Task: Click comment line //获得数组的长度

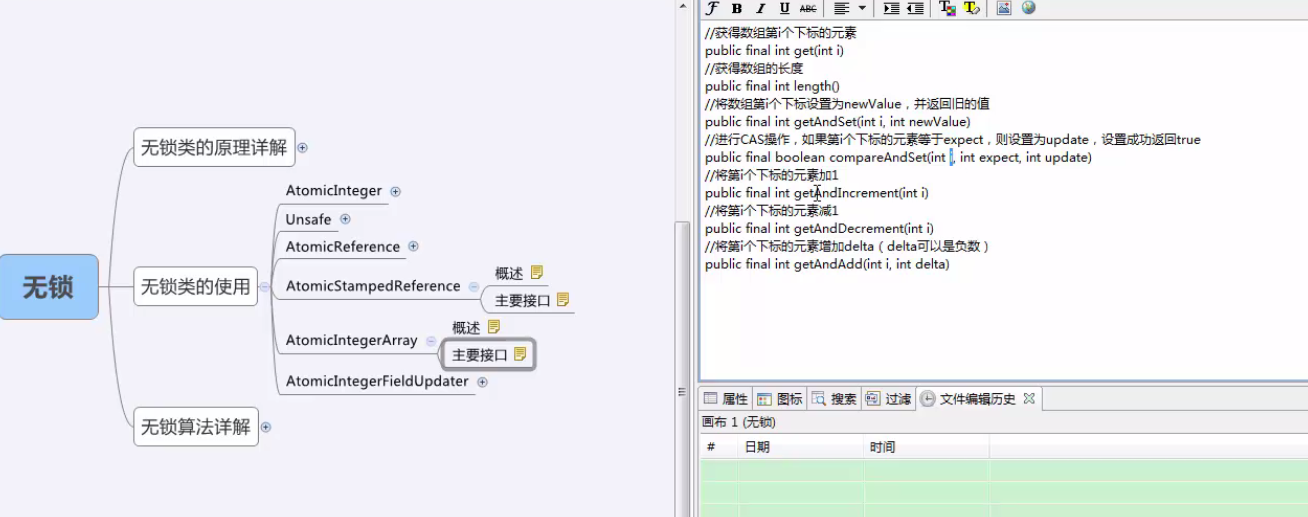Action: (x=754, y=69)
